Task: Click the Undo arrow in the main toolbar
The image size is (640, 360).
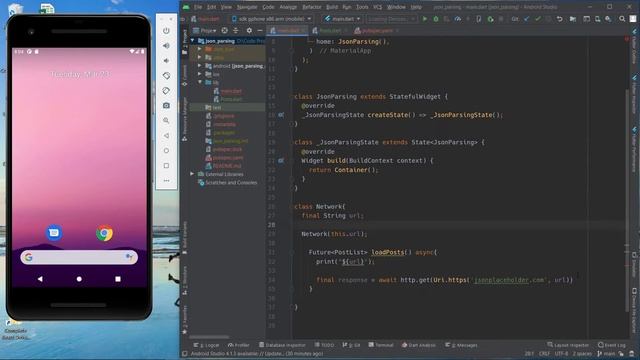Action: click(x=560, y=19)
